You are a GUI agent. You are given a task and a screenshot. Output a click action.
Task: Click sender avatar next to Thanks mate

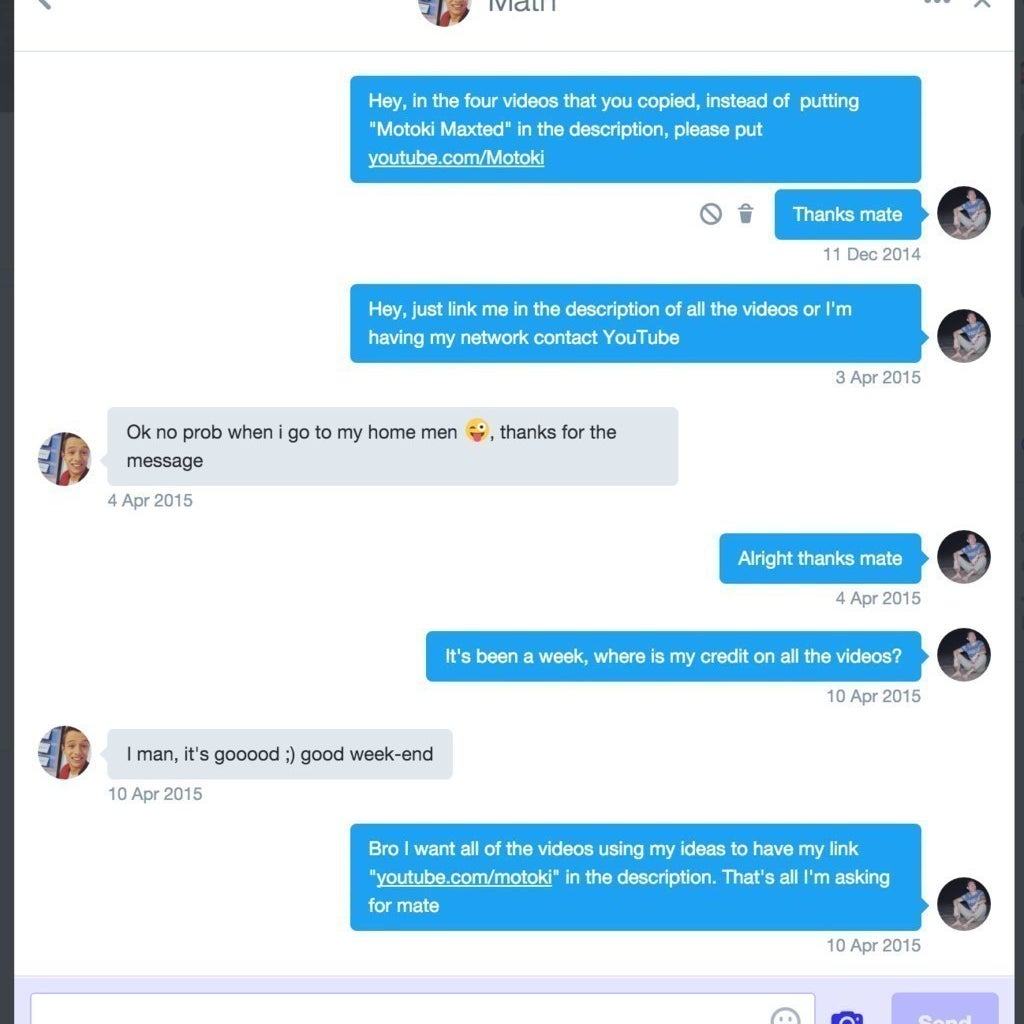click(x=963, y=213)
